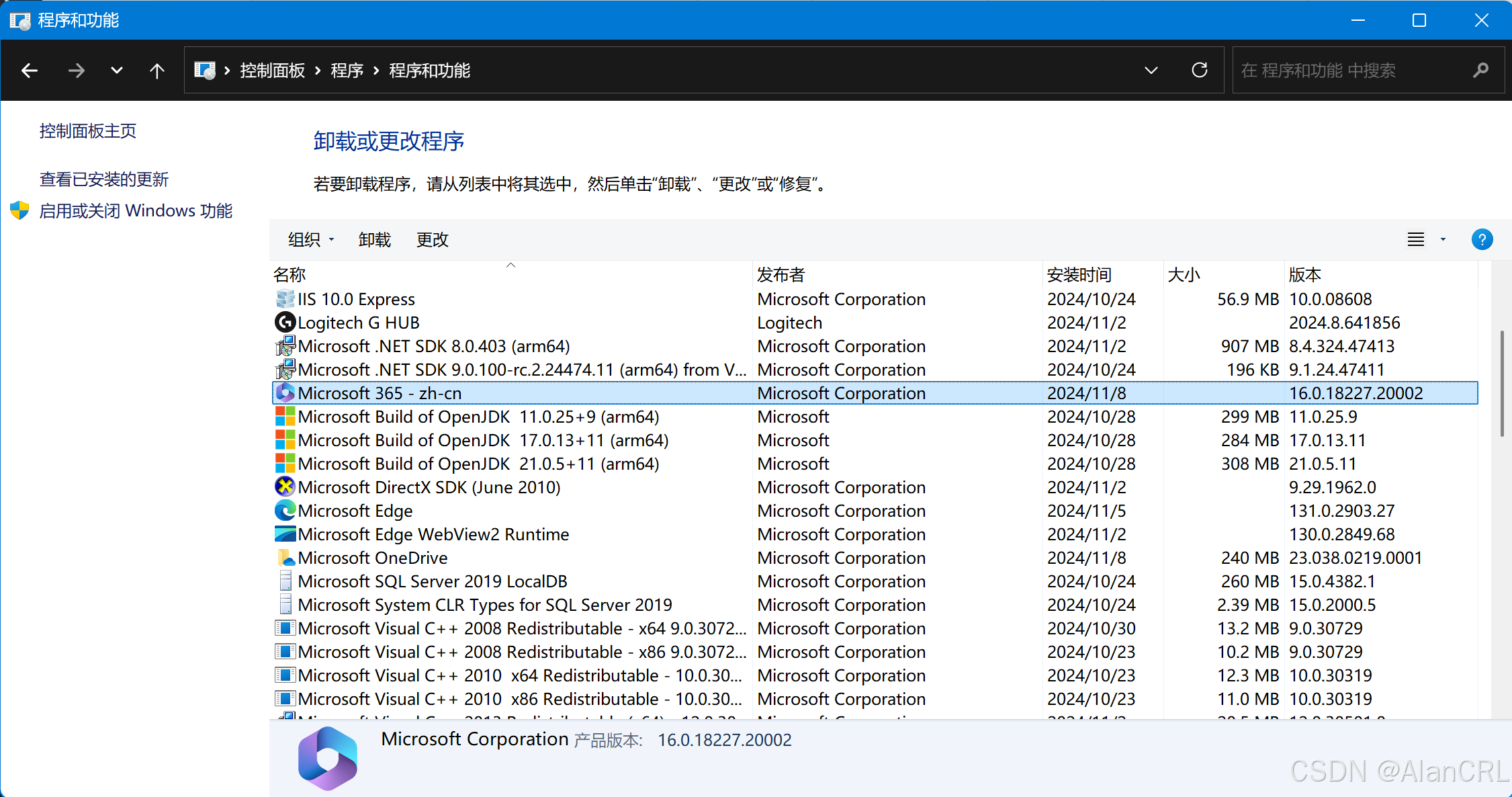1512x797 pixels.
Task: Click the Microsoft OneDrive cloud icon
Action: (x=285, y=557)
